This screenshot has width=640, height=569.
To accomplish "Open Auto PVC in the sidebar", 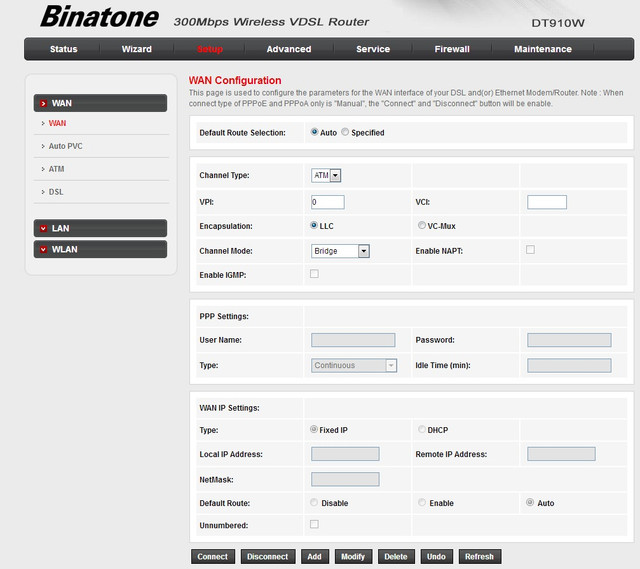I will click(65, 146).
